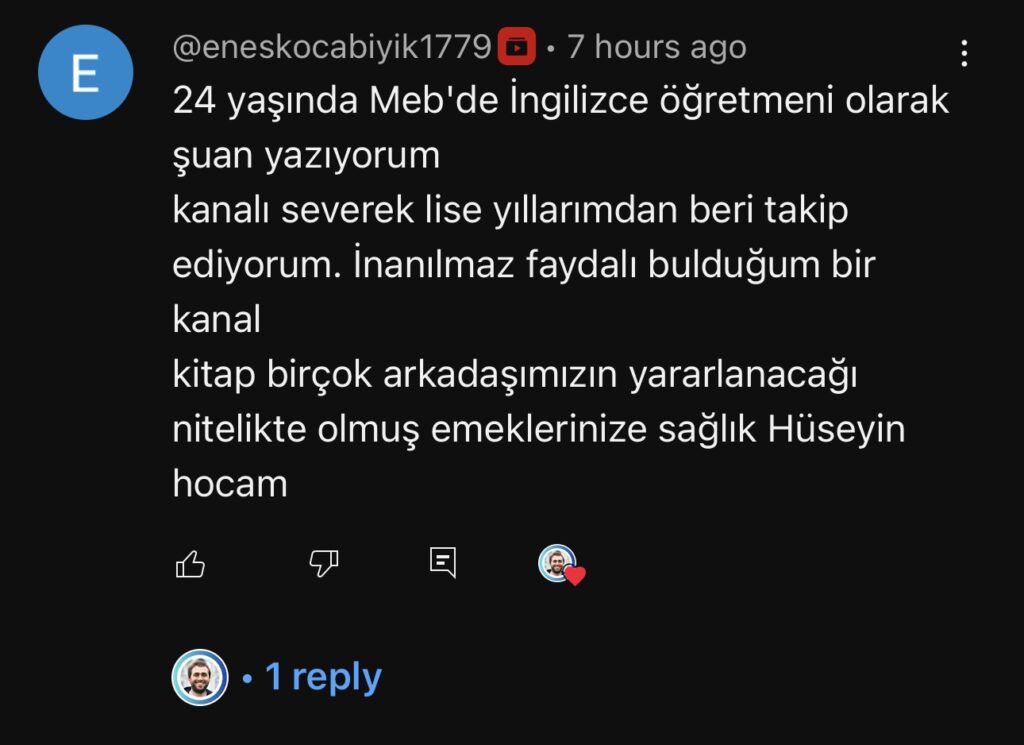Click the 7 hours ago timestamp
1024x745 pixels.
click(x=656, y=47)
